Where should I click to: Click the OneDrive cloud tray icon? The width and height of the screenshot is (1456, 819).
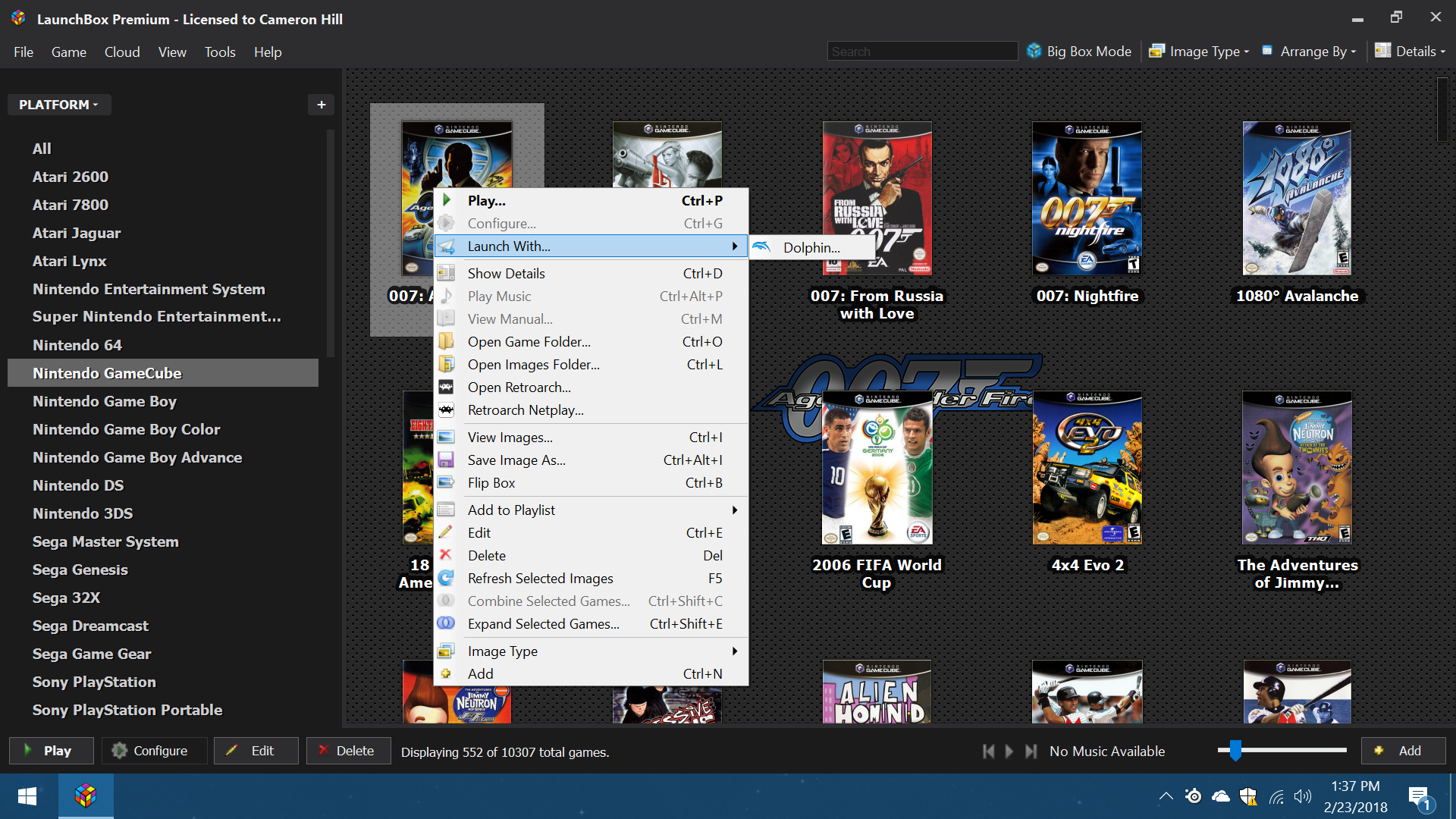1221,796
